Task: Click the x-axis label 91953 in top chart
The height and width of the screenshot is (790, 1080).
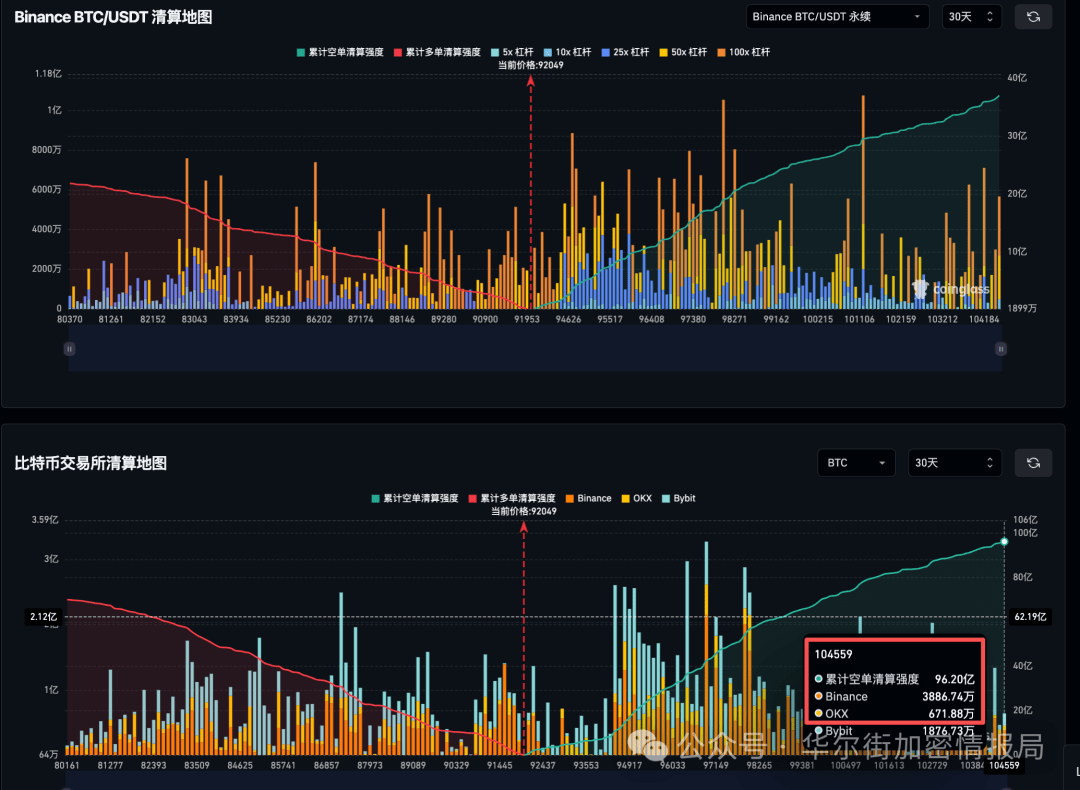Action: click(x=527, y=320)
